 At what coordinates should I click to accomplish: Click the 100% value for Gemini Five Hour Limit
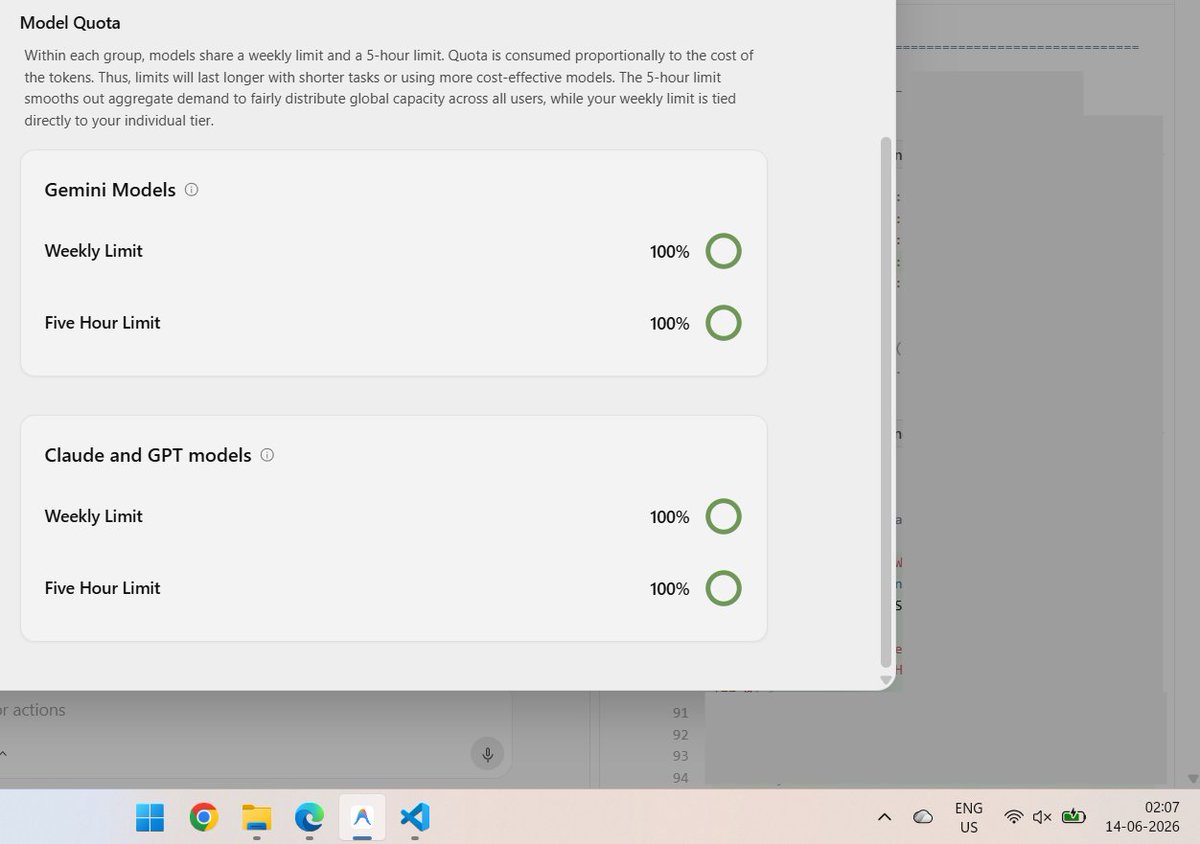[670, 324]
